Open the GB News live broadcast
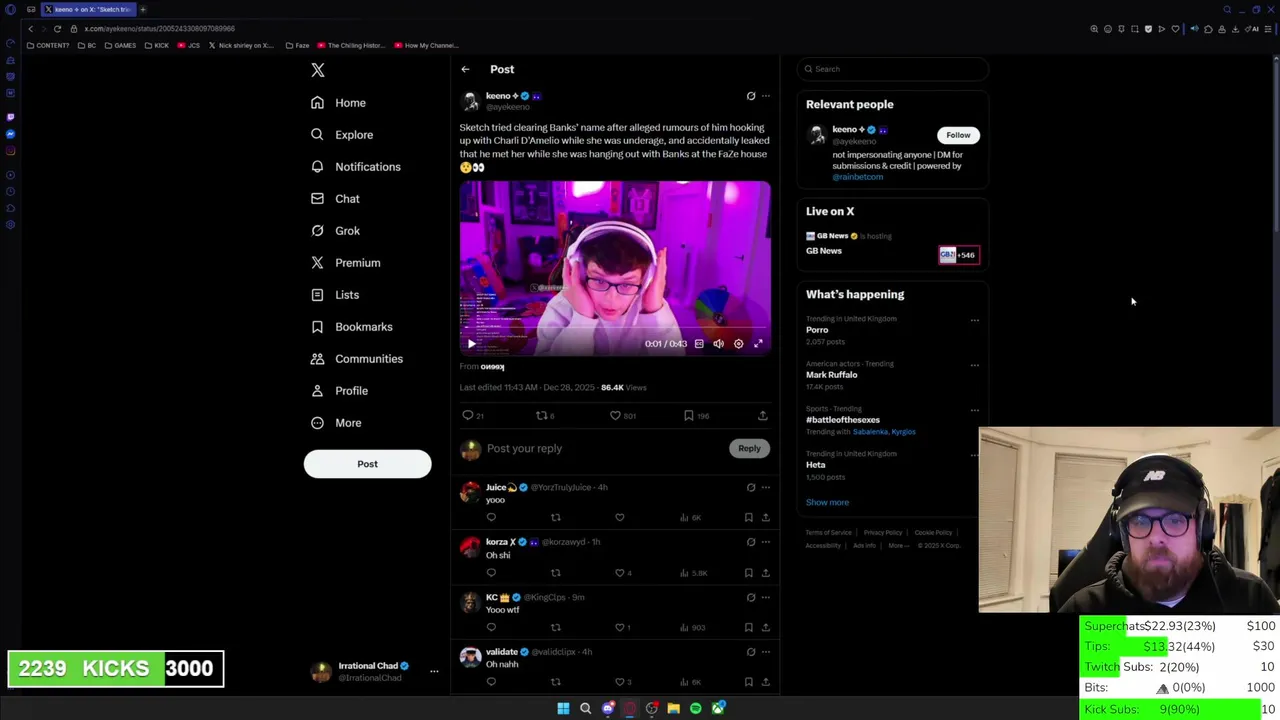 pos(892,245)
